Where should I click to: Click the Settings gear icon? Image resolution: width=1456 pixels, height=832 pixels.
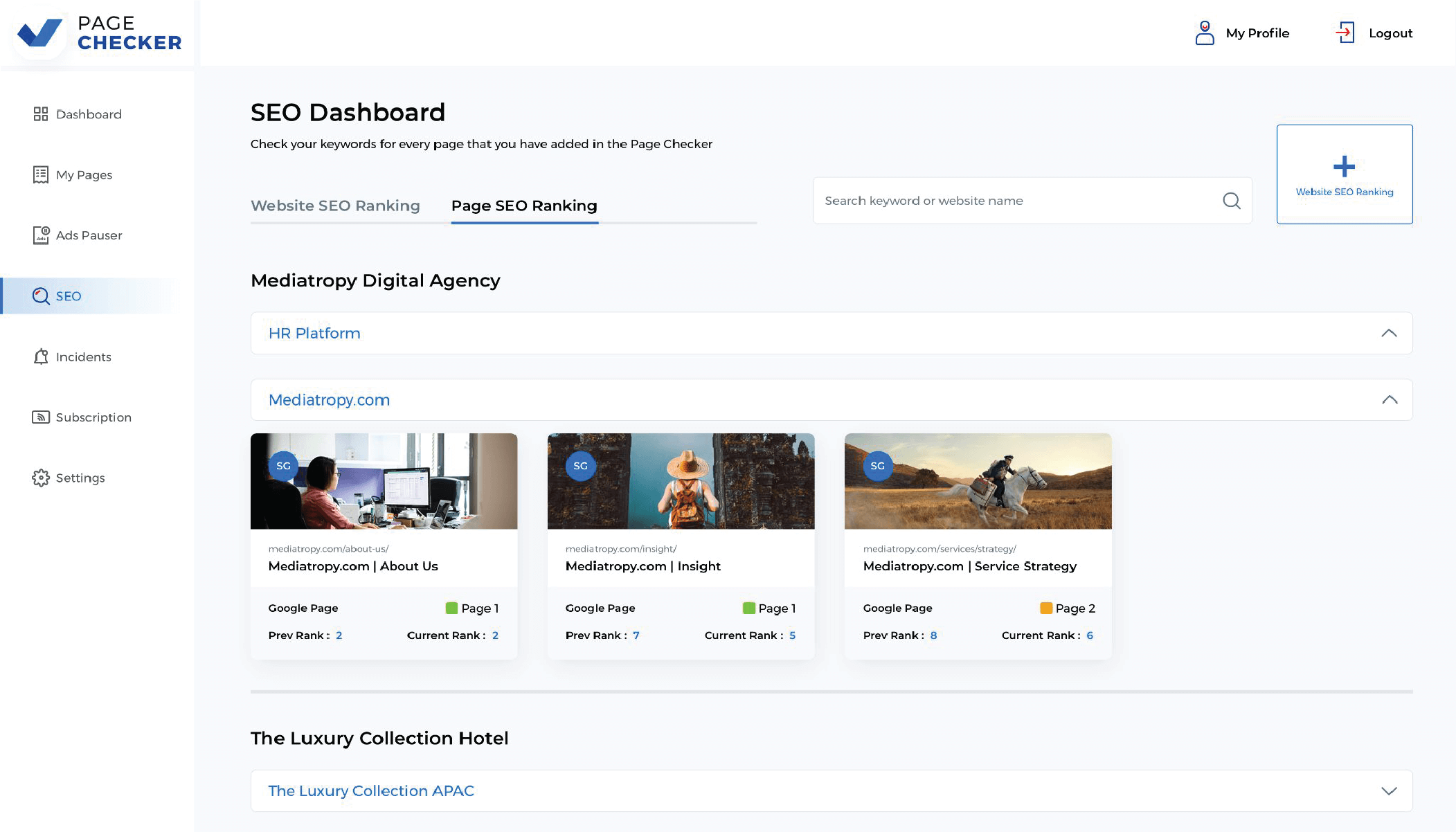[41, 478]
